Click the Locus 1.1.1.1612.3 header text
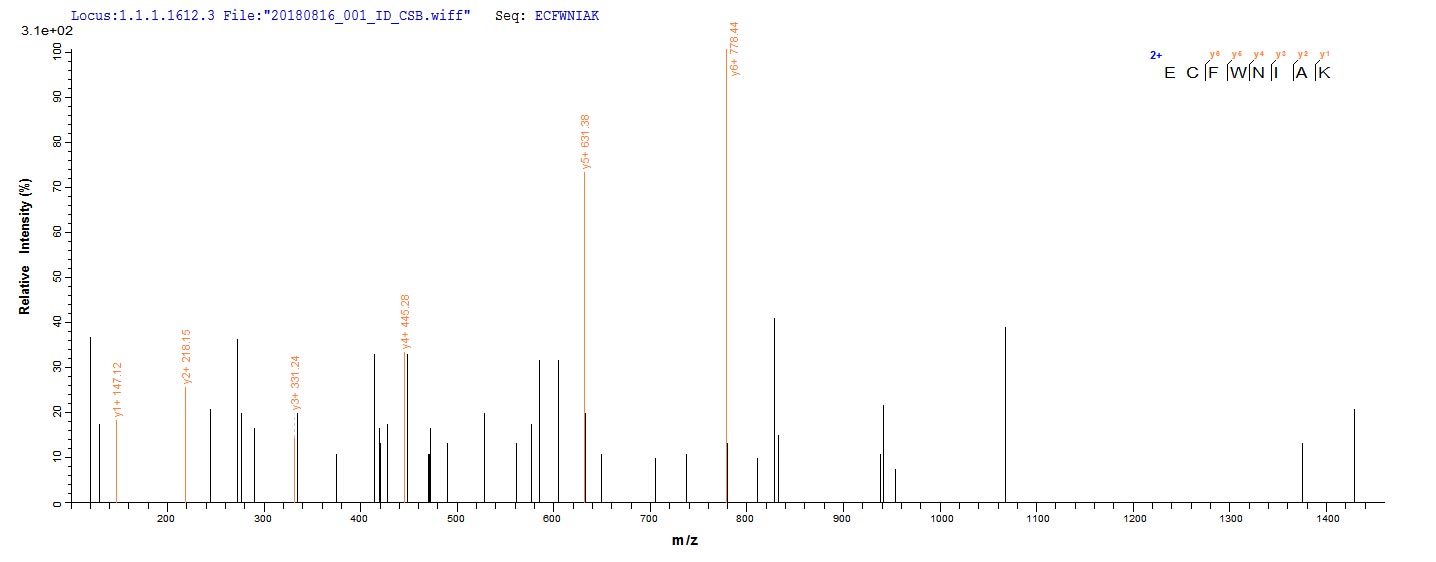 coord(142,17)
